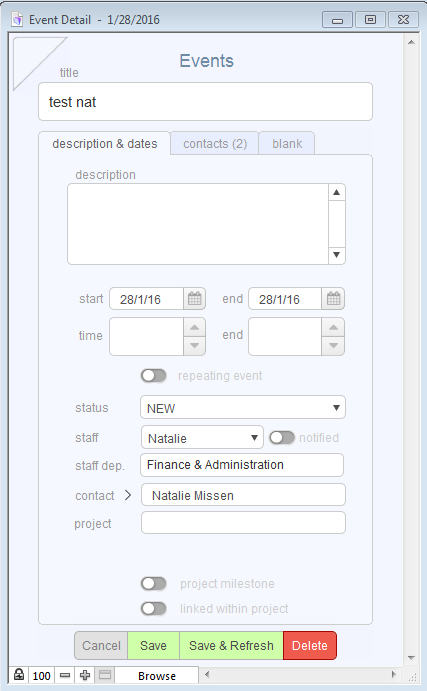Click the zoom out icon in status bar
Image resolution: width=427 pixels, height=691 pixels.
[65, 675]
